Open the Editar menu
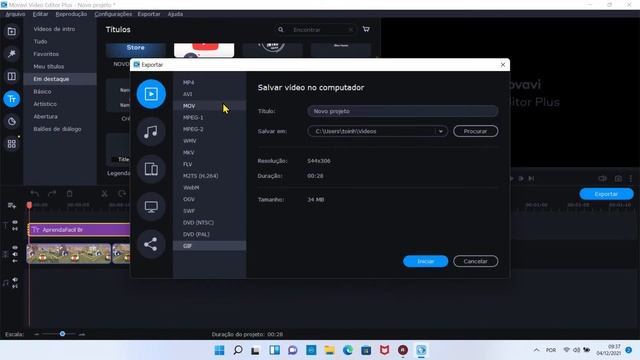Image resolution: width=640 pixels, height=360 pixels. pyautogui.click(x=40, y=14)
